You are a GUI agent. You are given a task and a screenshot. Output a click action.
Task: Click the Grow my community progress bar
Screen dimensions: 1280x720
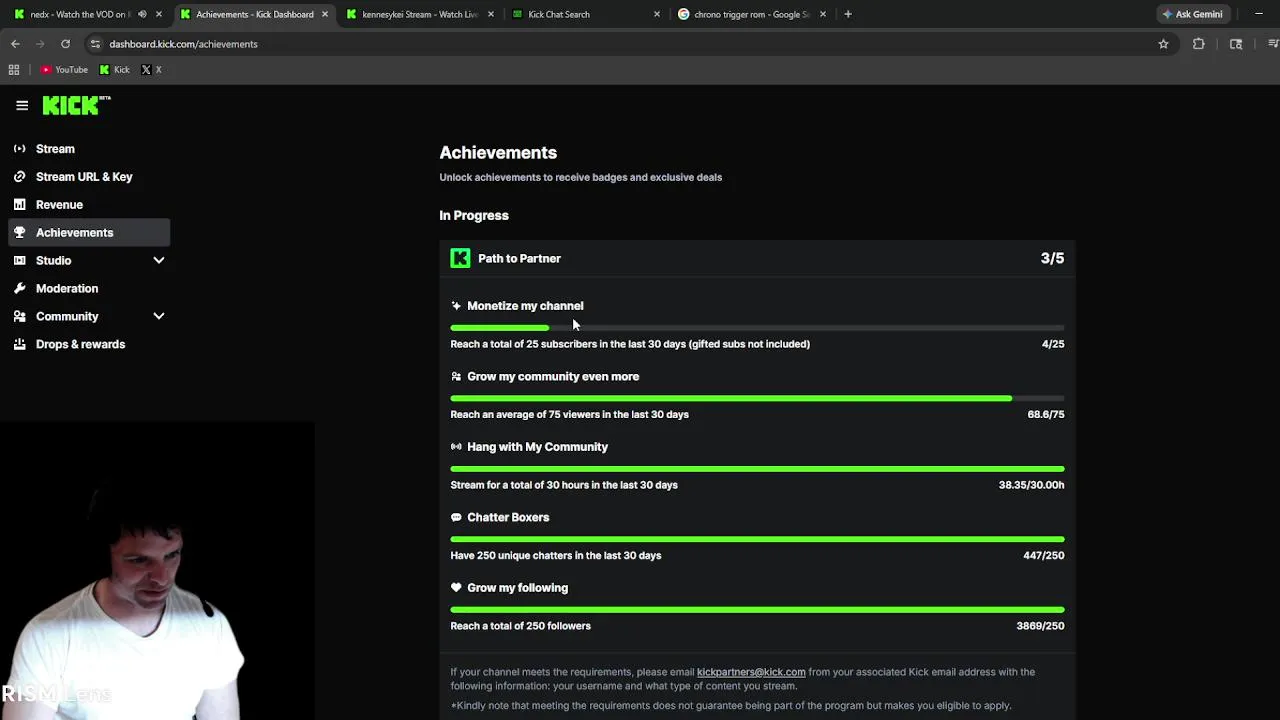tap(757, 398)
